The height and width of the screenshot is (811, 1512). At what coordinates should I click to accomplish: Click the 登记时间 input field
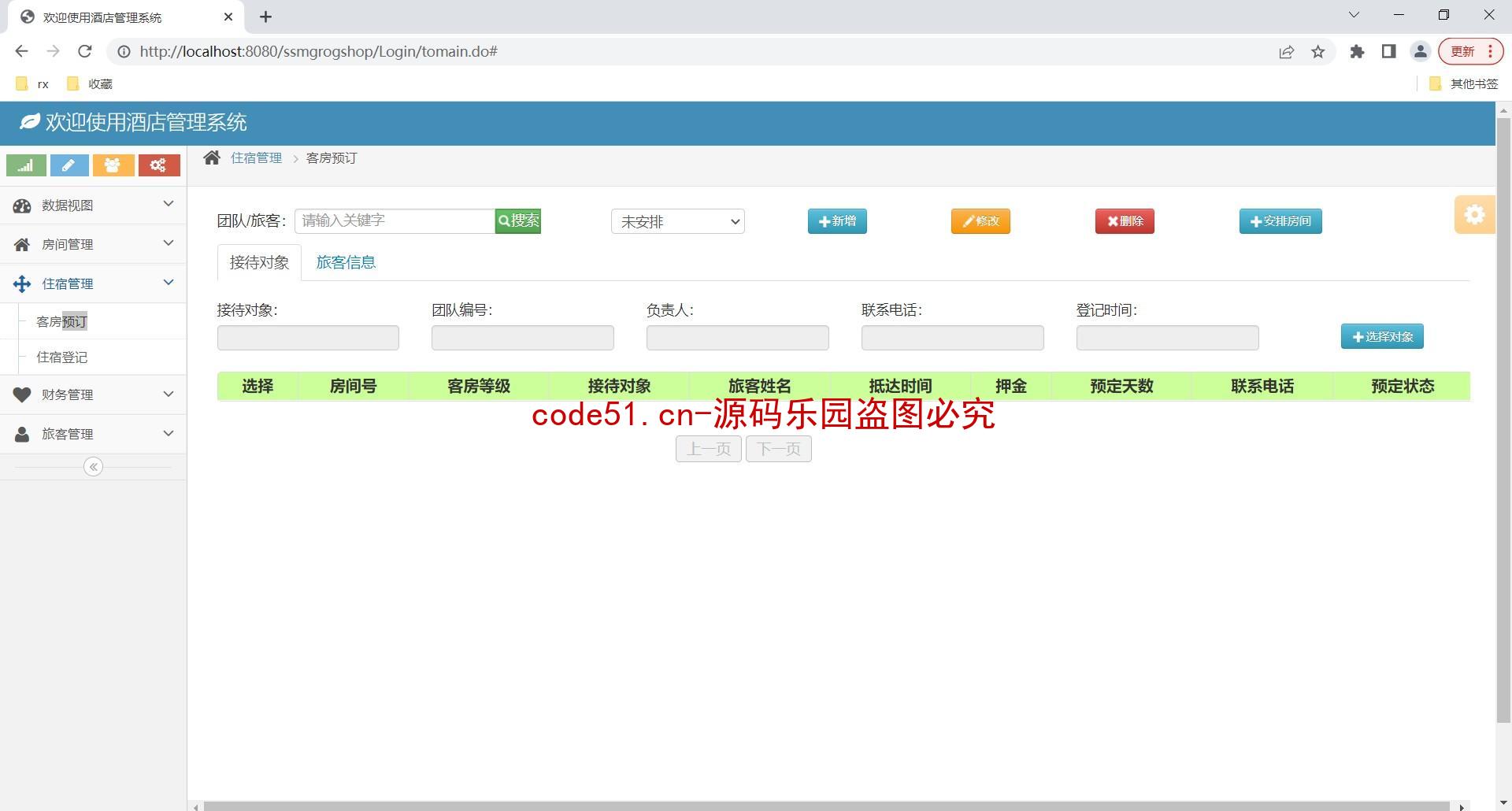pyautogui.click(x=1168, y=338)
